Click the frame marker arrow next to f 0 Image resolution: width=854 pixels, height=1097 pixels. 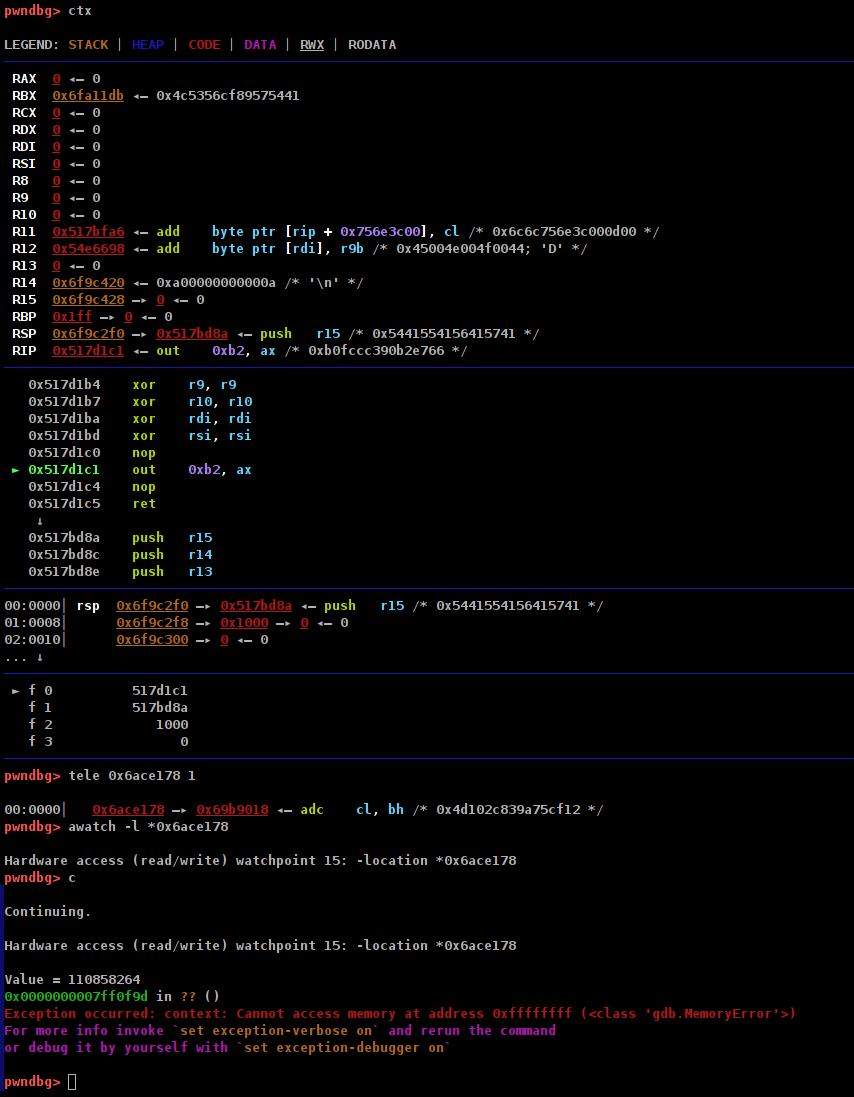[x=16, y=691]
